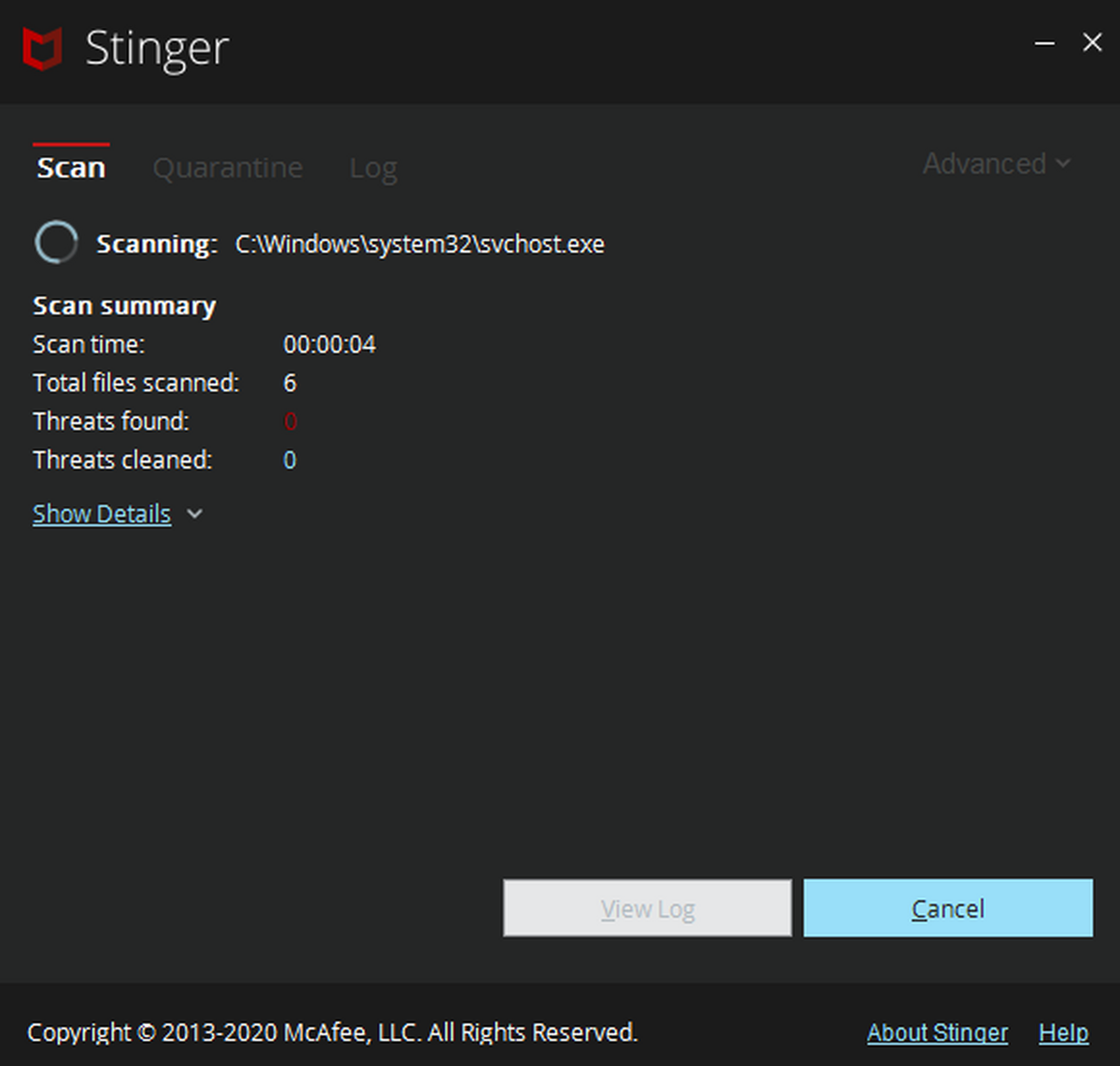Cancel the running scan
The height and width of the screenshot is (1066, 1120).
click(x=947, y=908)
